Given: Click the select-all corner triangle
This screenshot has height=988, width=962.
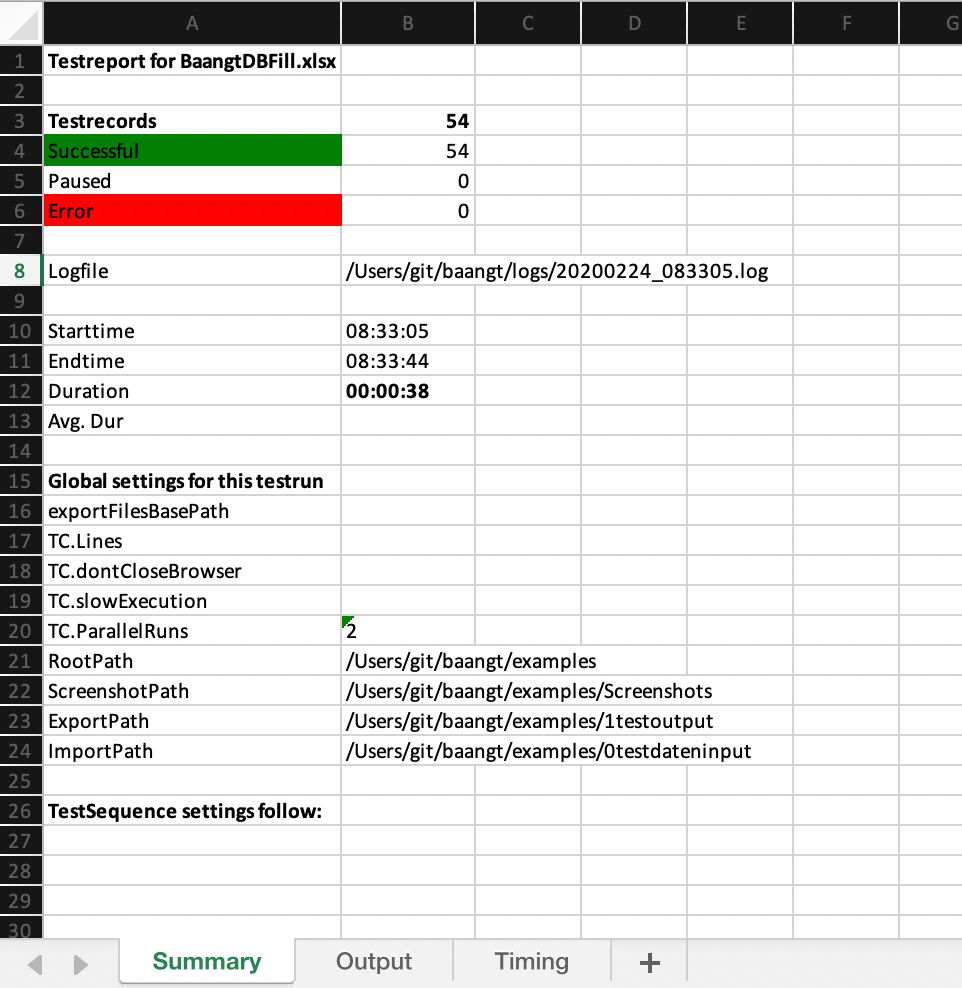Looking at the screenshot, I should 21,23.
